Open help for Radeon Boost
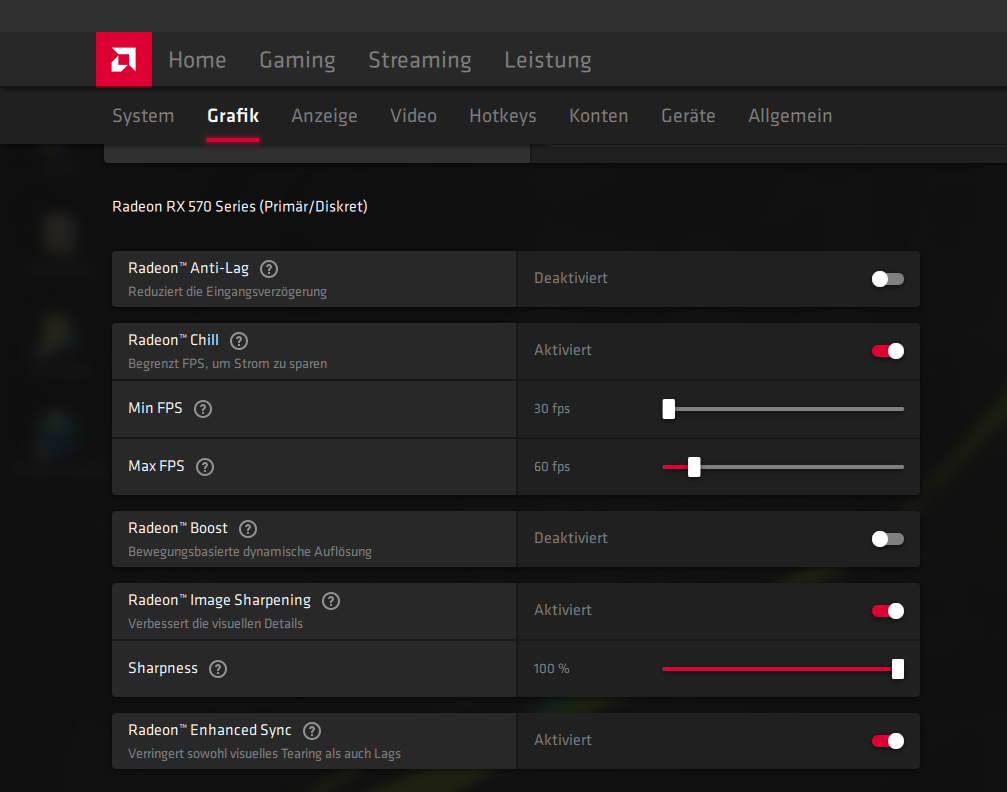 point(248,529)
